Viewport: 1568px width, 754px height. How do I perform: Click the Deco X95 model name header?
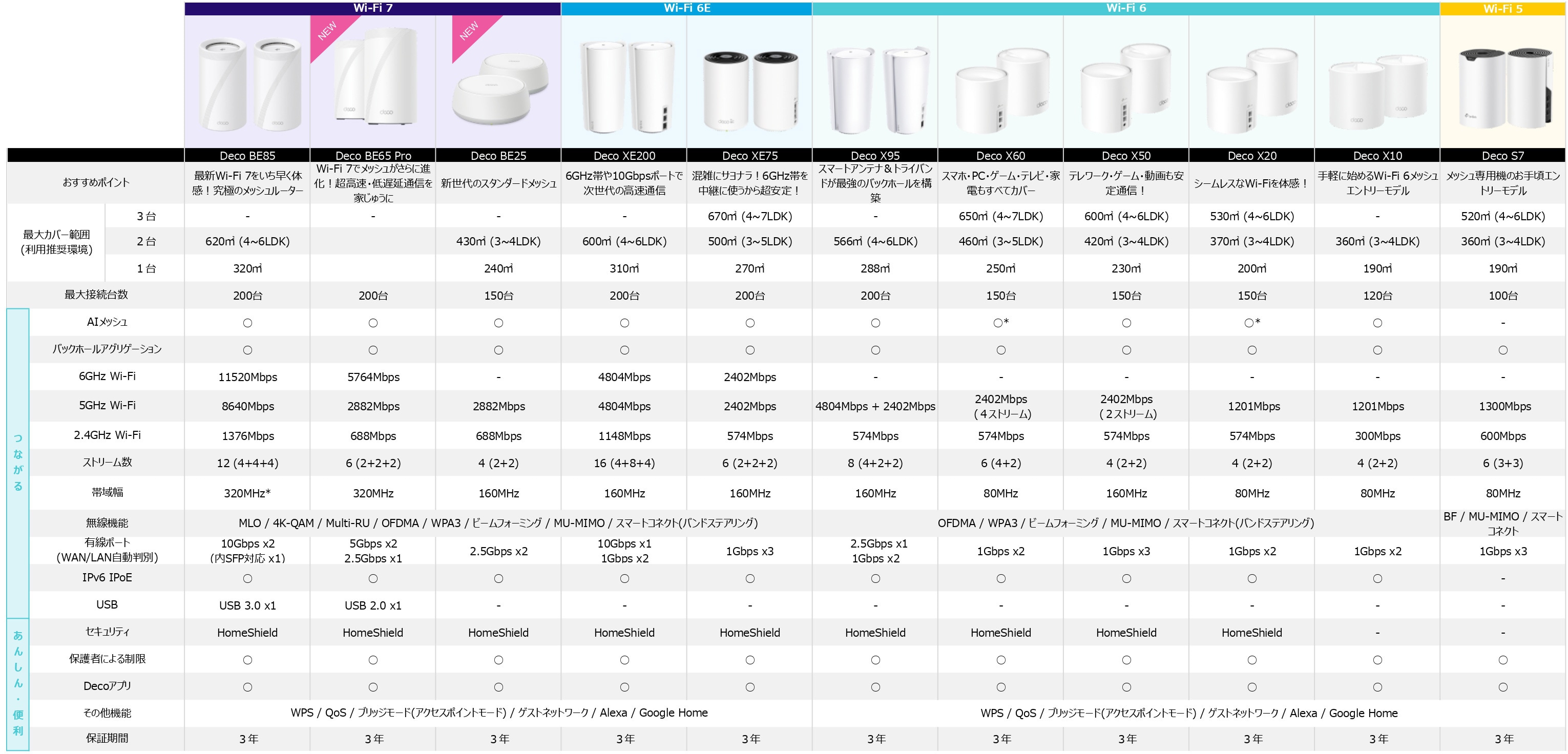[x=875, y=155]
